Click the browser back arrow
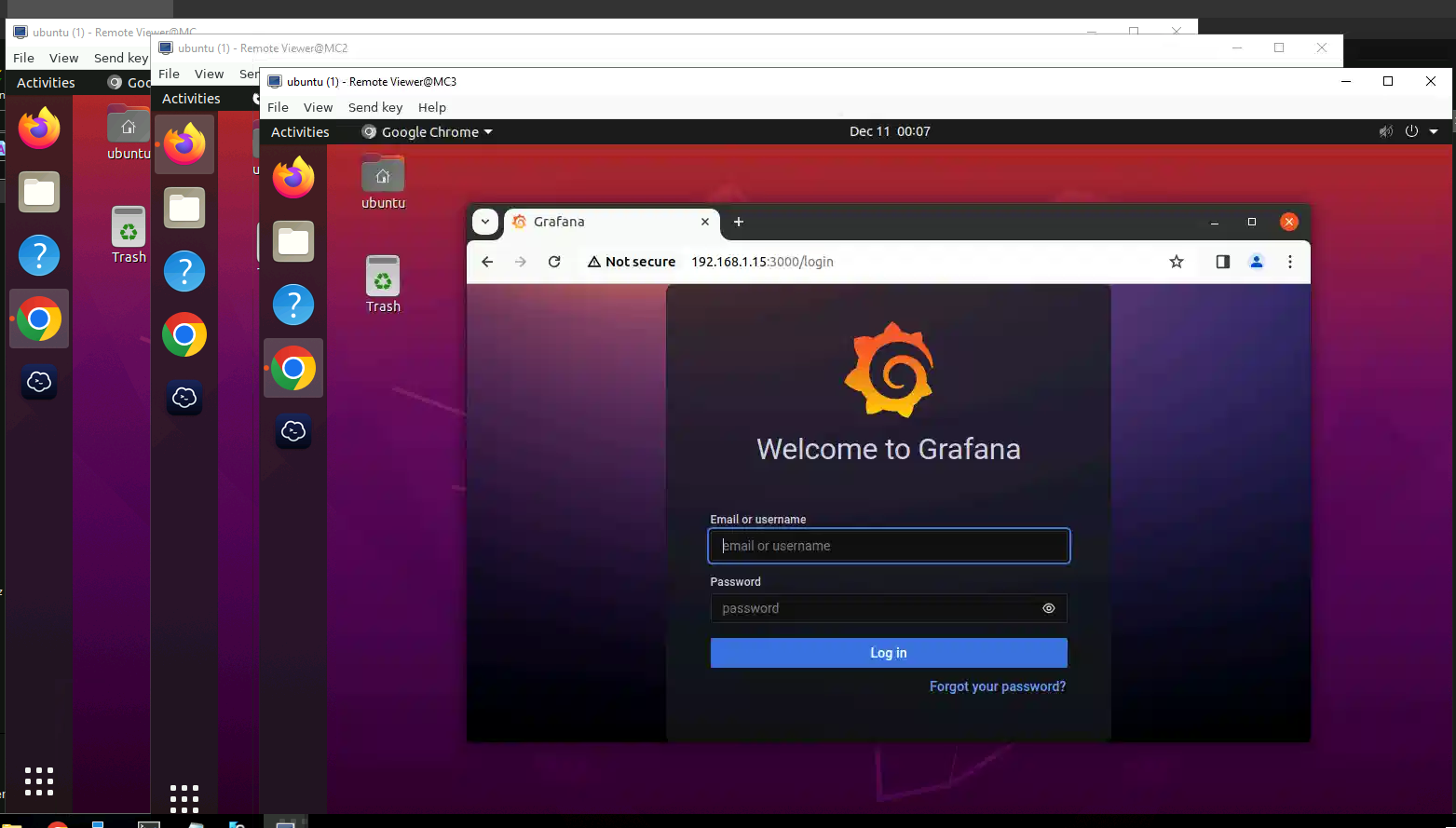Screen dimensions: 1456x828 pos(487,262)
